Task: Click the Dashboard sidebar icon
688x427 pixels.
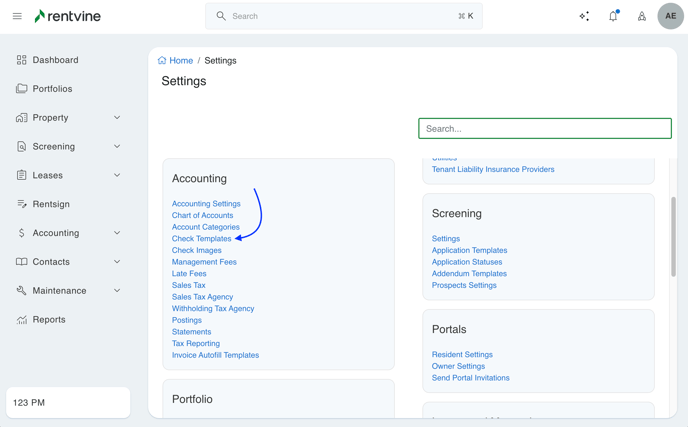Action: click(21, 60)
